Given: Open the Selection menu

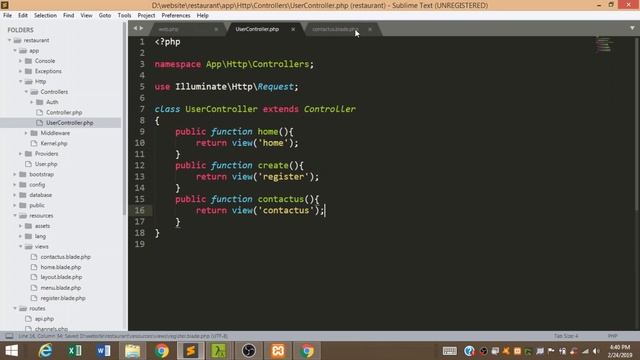Looking at the screenshot, I should click(x=45, y=16).
